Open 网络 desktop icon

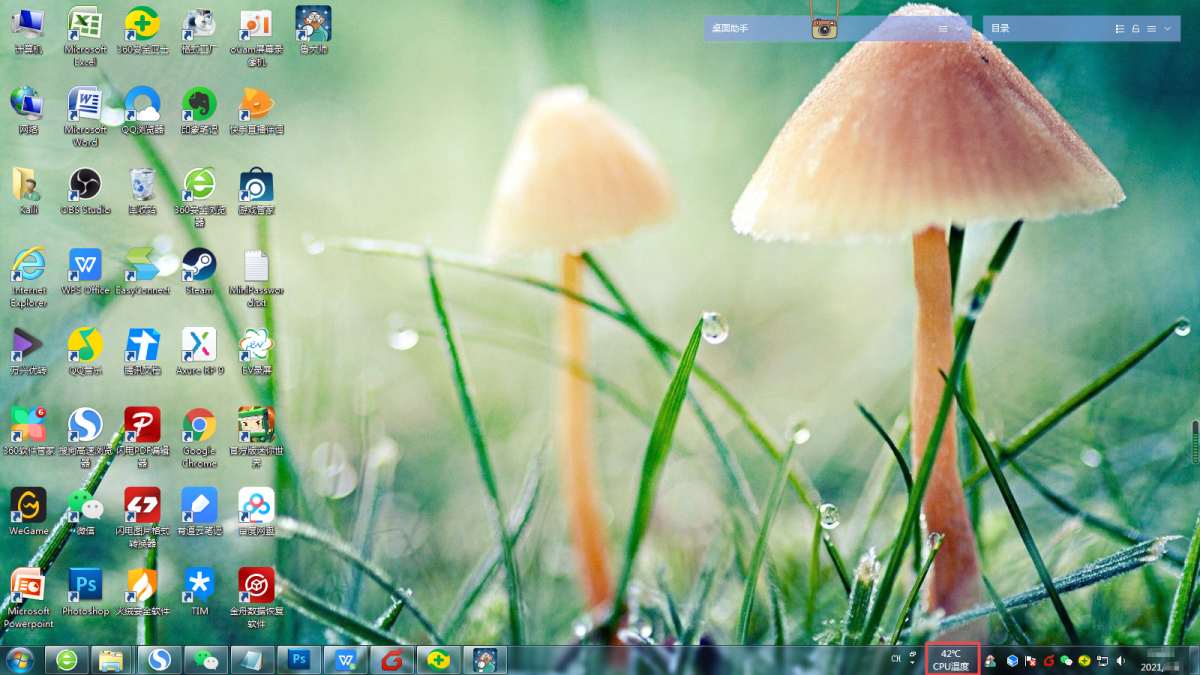point(28,110)
